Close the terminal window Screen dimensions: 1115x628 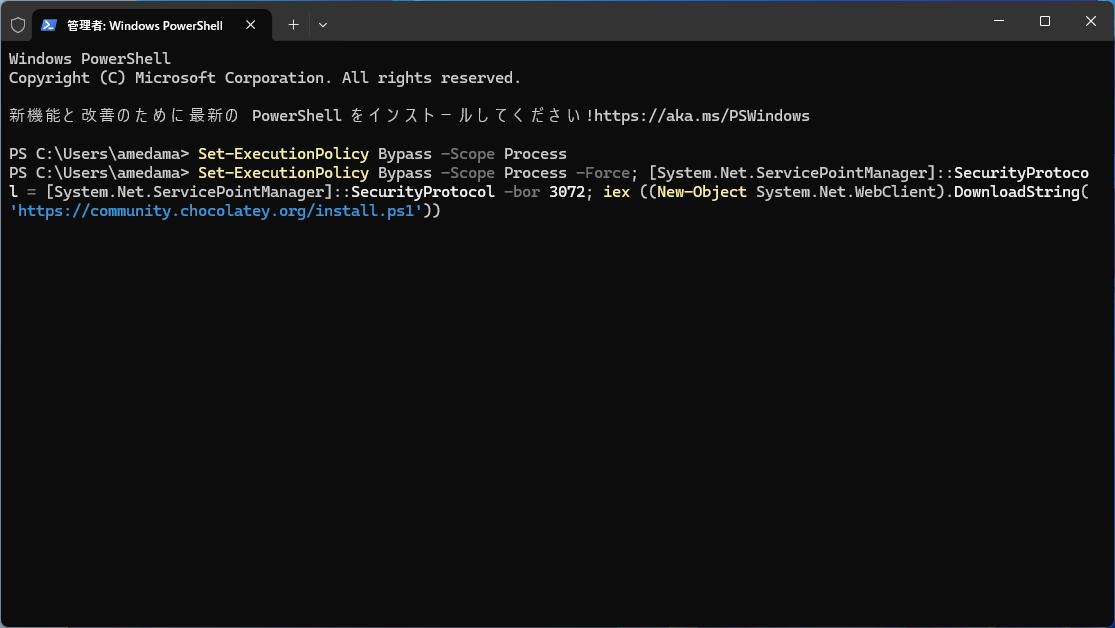[1091, 21]
